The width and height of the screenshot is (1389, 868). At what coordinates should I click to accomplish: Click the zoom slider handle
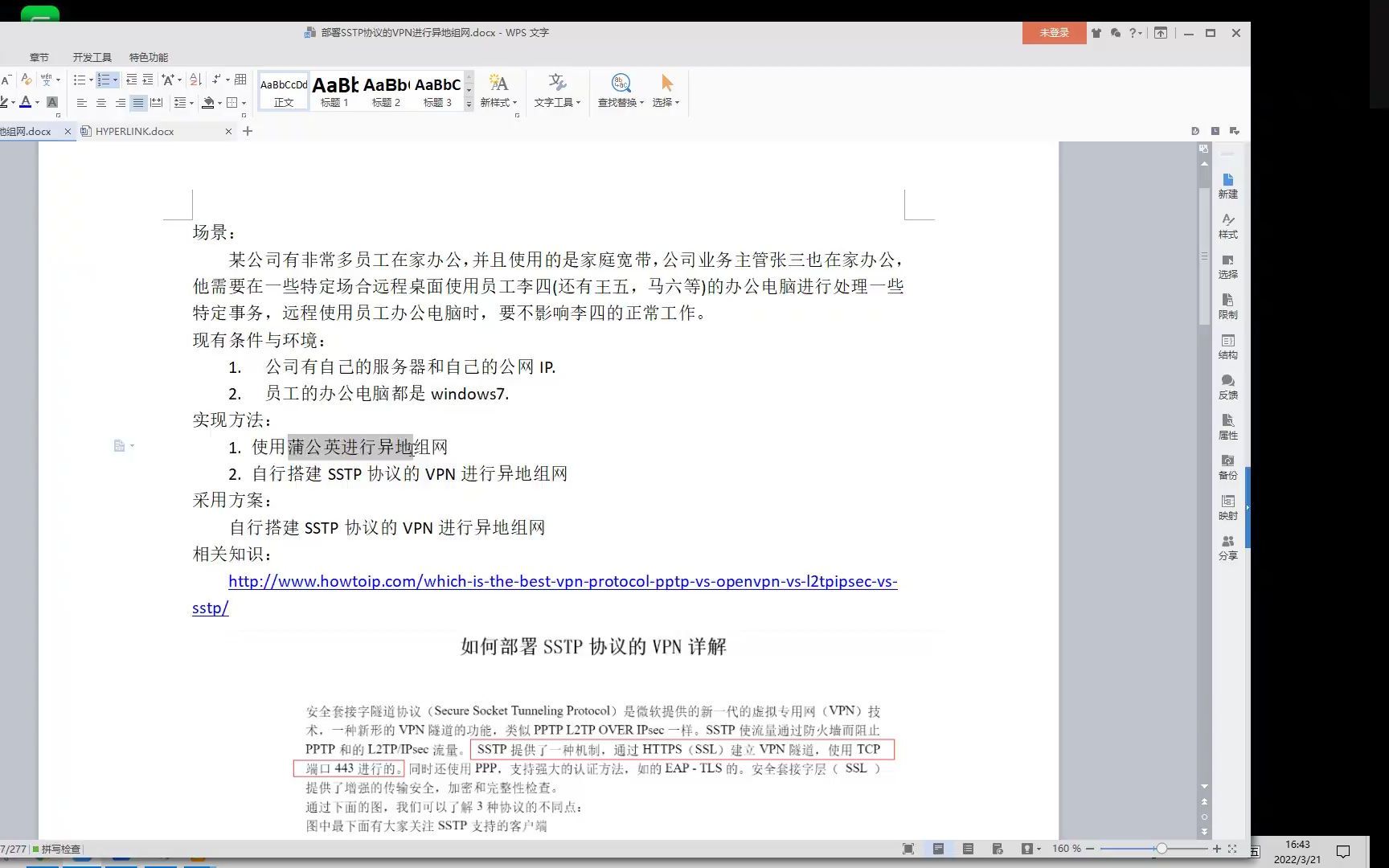click(1161, 849)
